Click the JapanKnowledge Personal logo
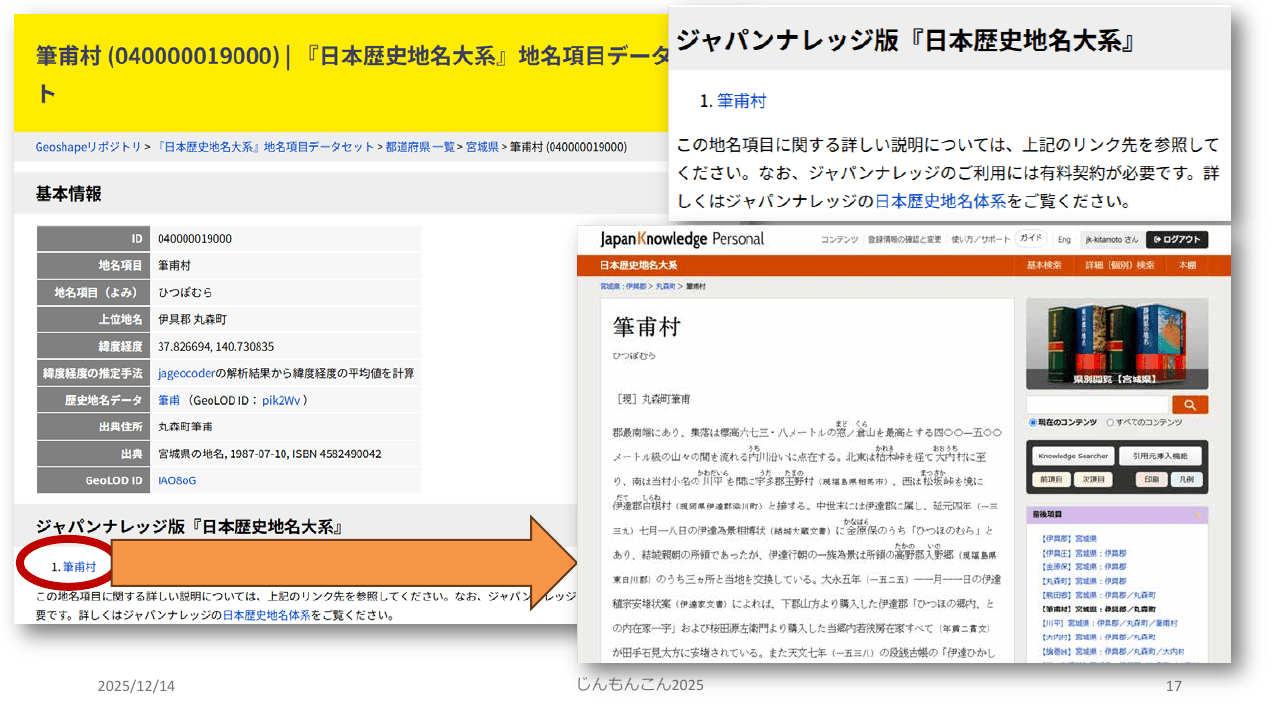This screenshot has height=720, width=1280. 681,240
